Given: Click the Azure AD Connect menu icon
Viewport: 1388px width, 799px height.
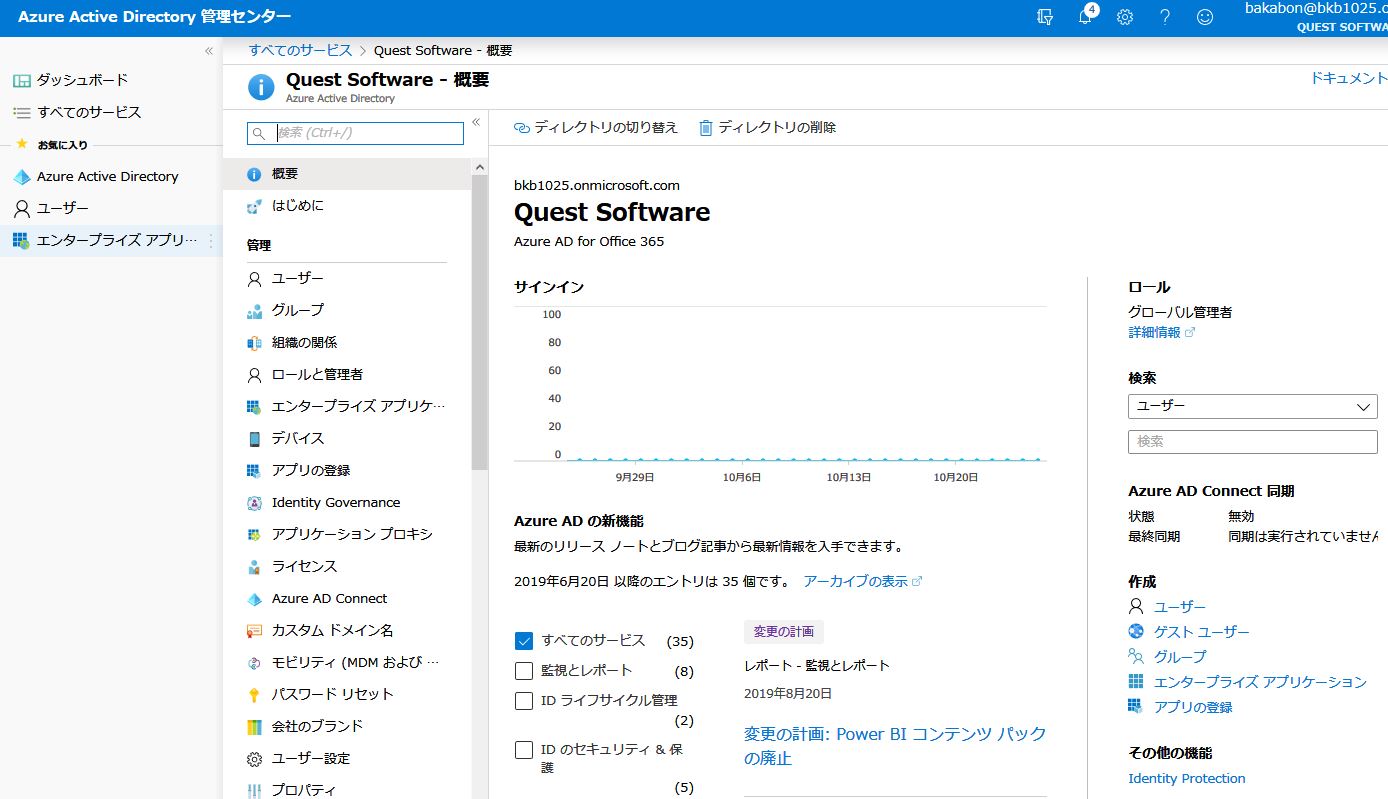Looking at the screenshot, I should pyautogui.click(x=254, y=599).
